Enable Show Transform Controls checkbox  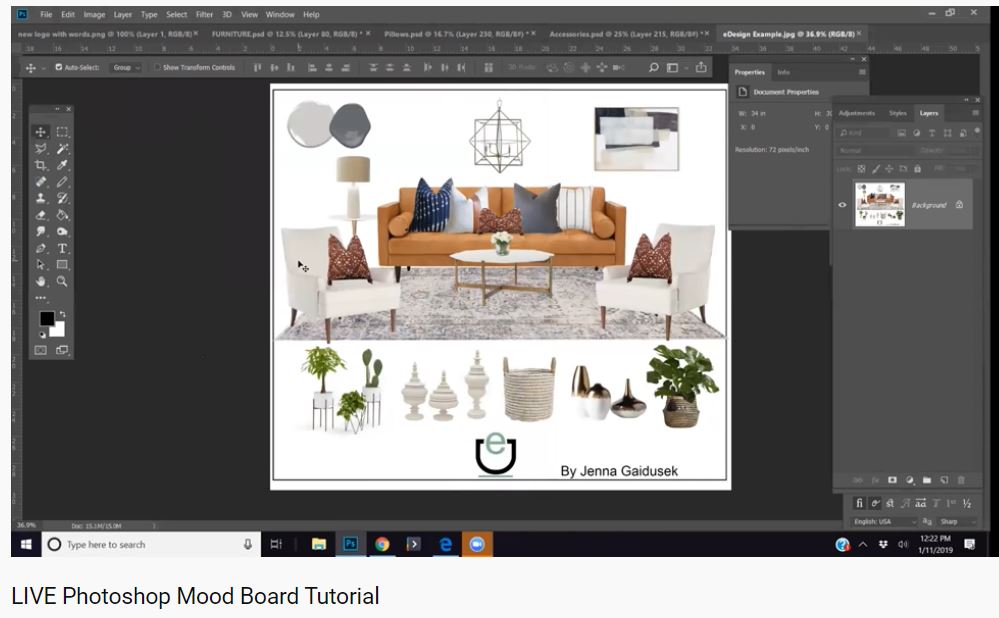coord(157,68)
